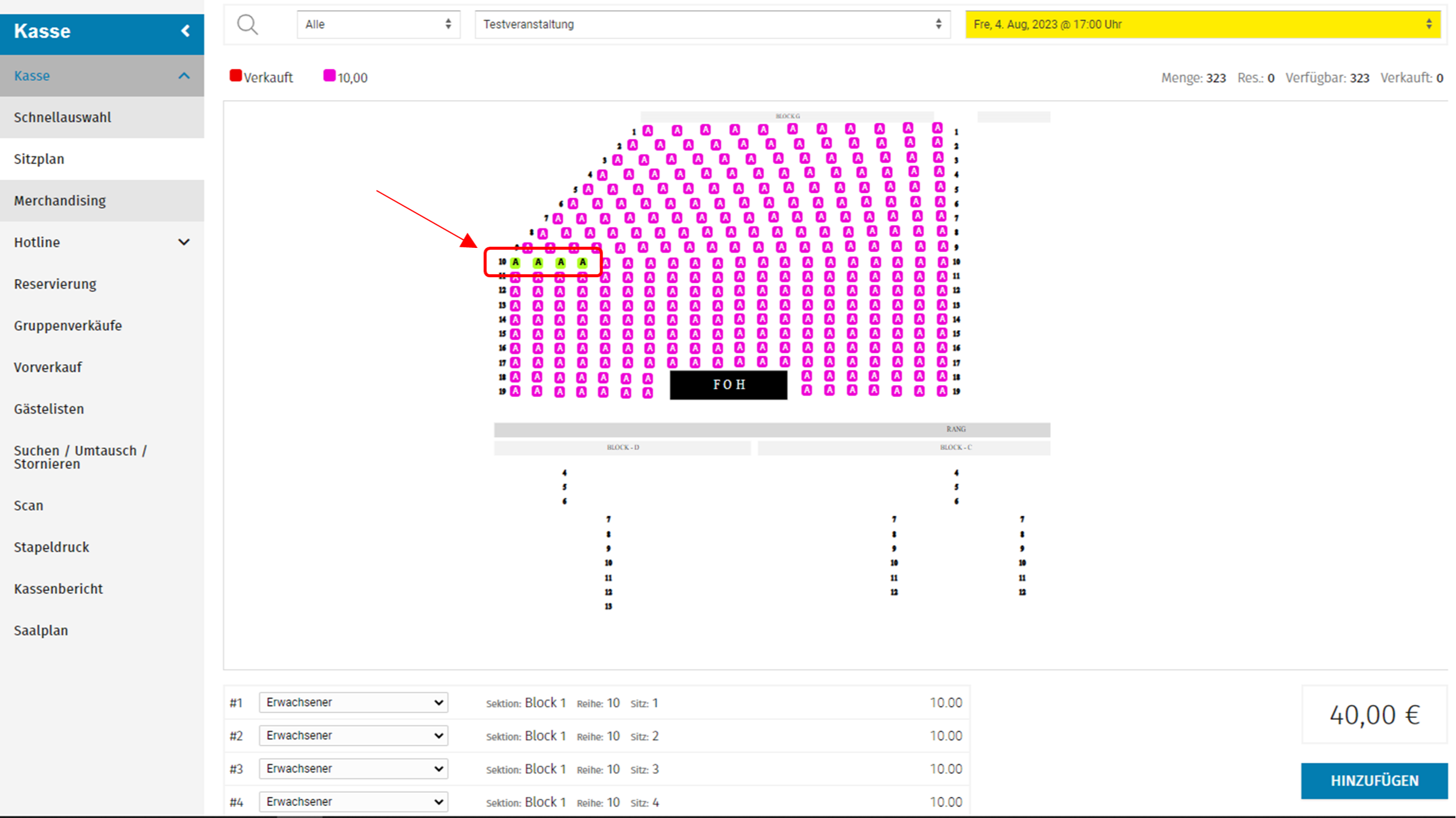
Task: Expand the Hotline submenu chevron
Action: tap(184, 243)
